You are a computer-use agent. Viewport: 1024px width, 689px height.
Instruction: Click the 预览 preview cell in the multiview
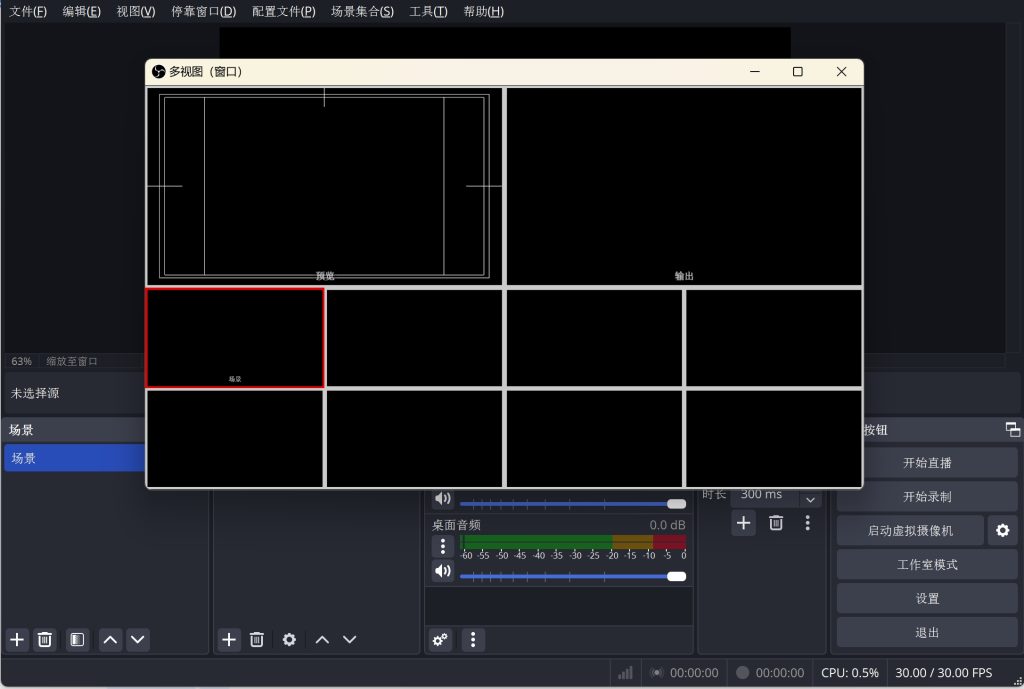pyautogui.click(x=325, y=186)
